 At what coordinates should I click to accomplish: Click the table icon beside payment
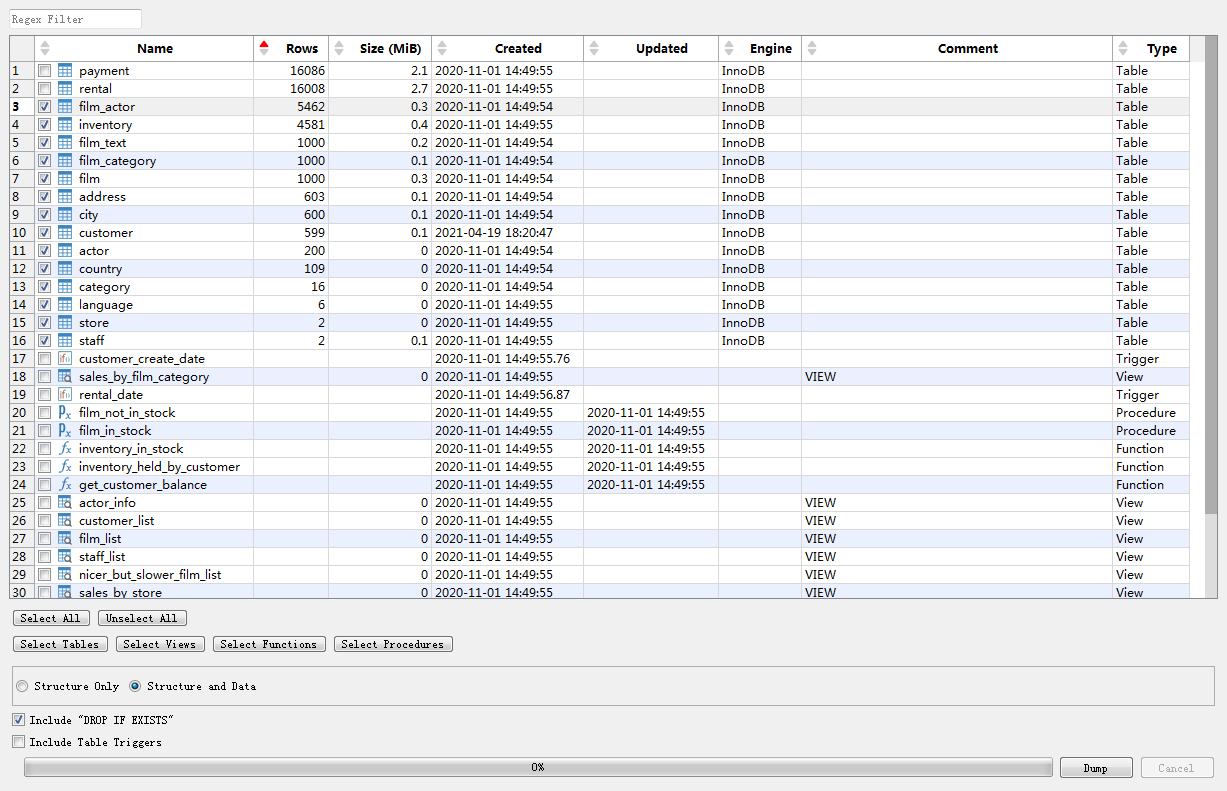pyautogui.click(x=65, y=71)
